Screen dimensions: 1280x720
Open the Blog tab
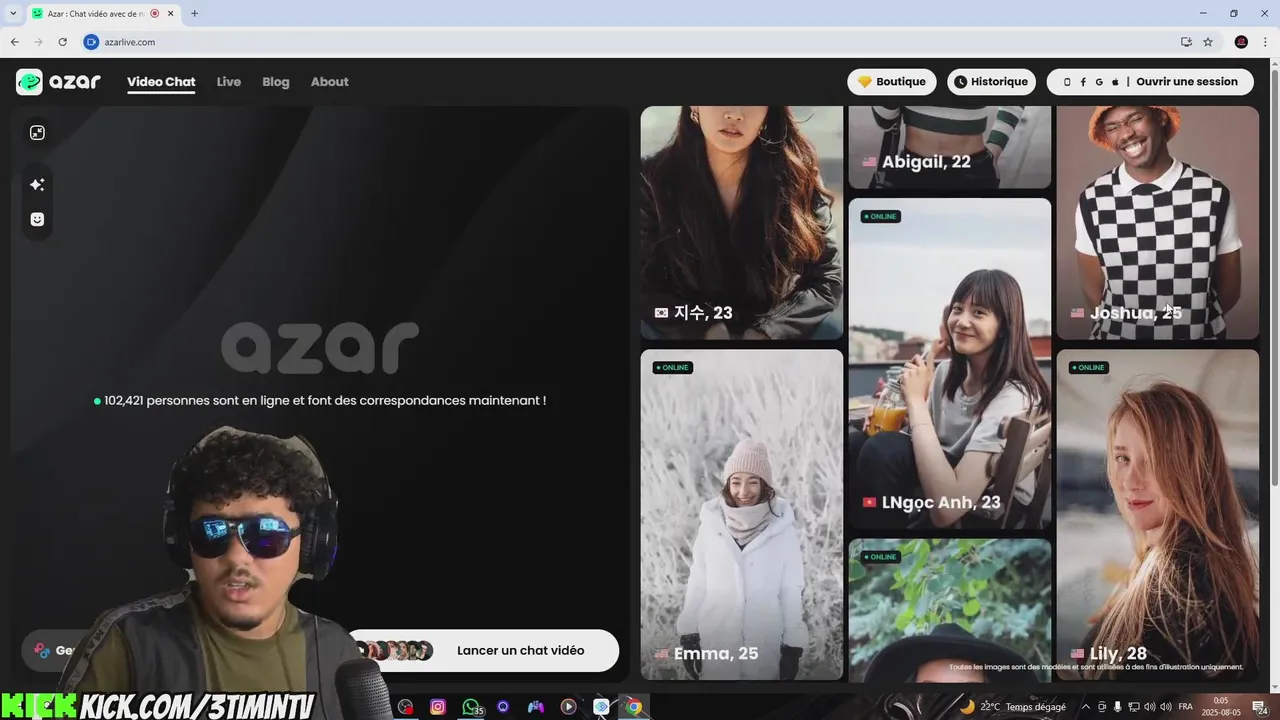(x=276, y=82)
